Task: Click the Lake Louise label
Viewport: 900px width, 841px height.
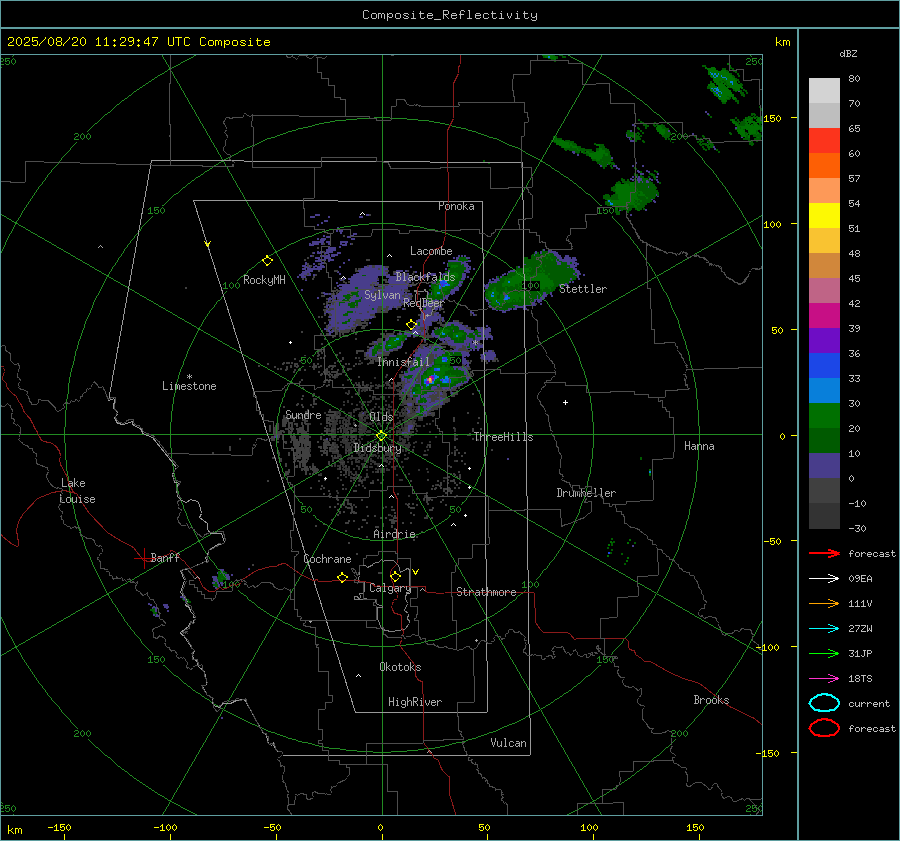Action: click(77, 491)
